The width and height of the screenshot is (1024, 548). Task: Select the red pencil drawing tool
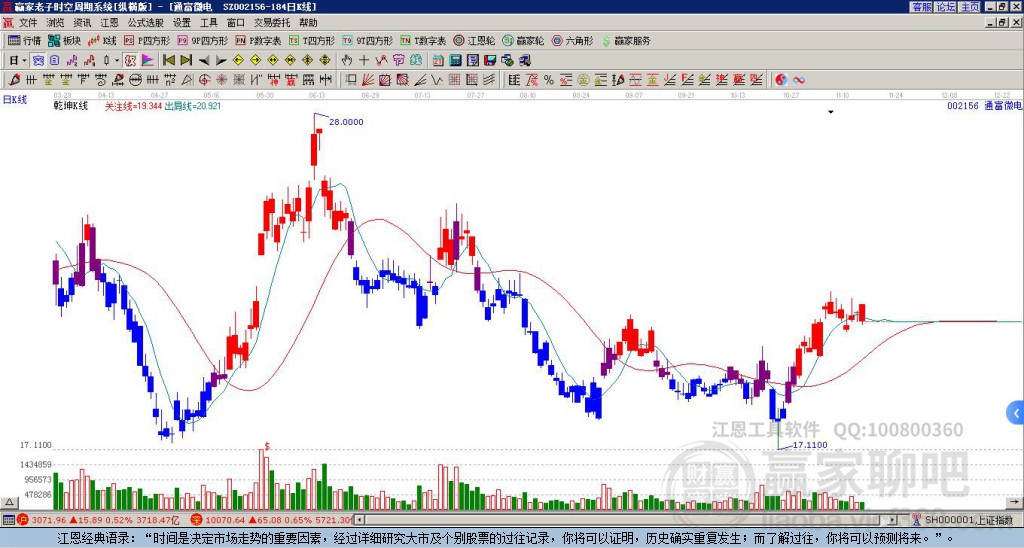point(14,80)
